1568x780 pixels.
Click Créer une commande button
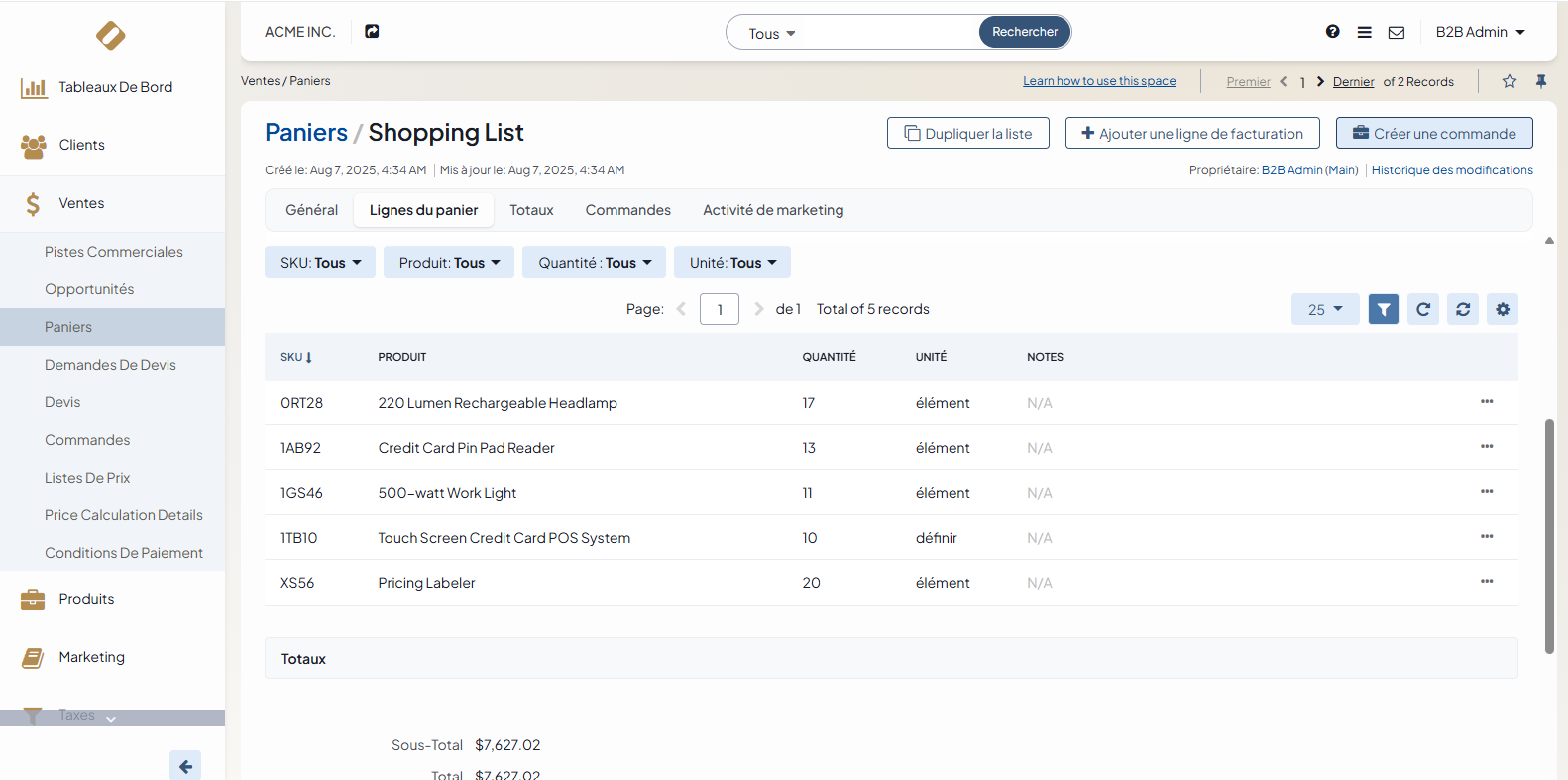click(x=1434, y=133)
